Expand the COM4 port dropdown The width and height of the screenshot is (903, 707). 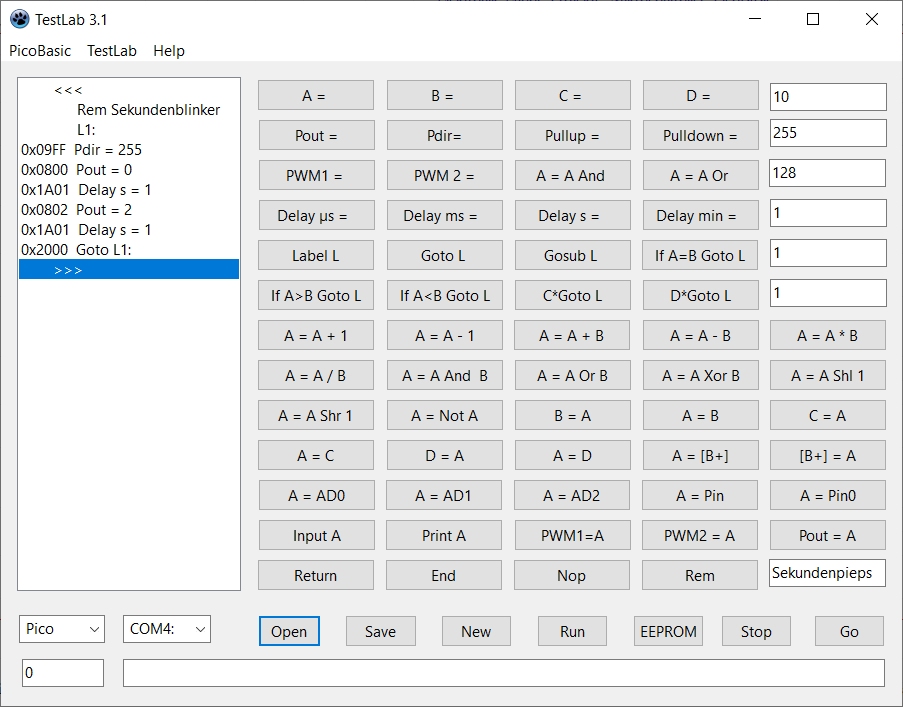(x=166, y=629)
